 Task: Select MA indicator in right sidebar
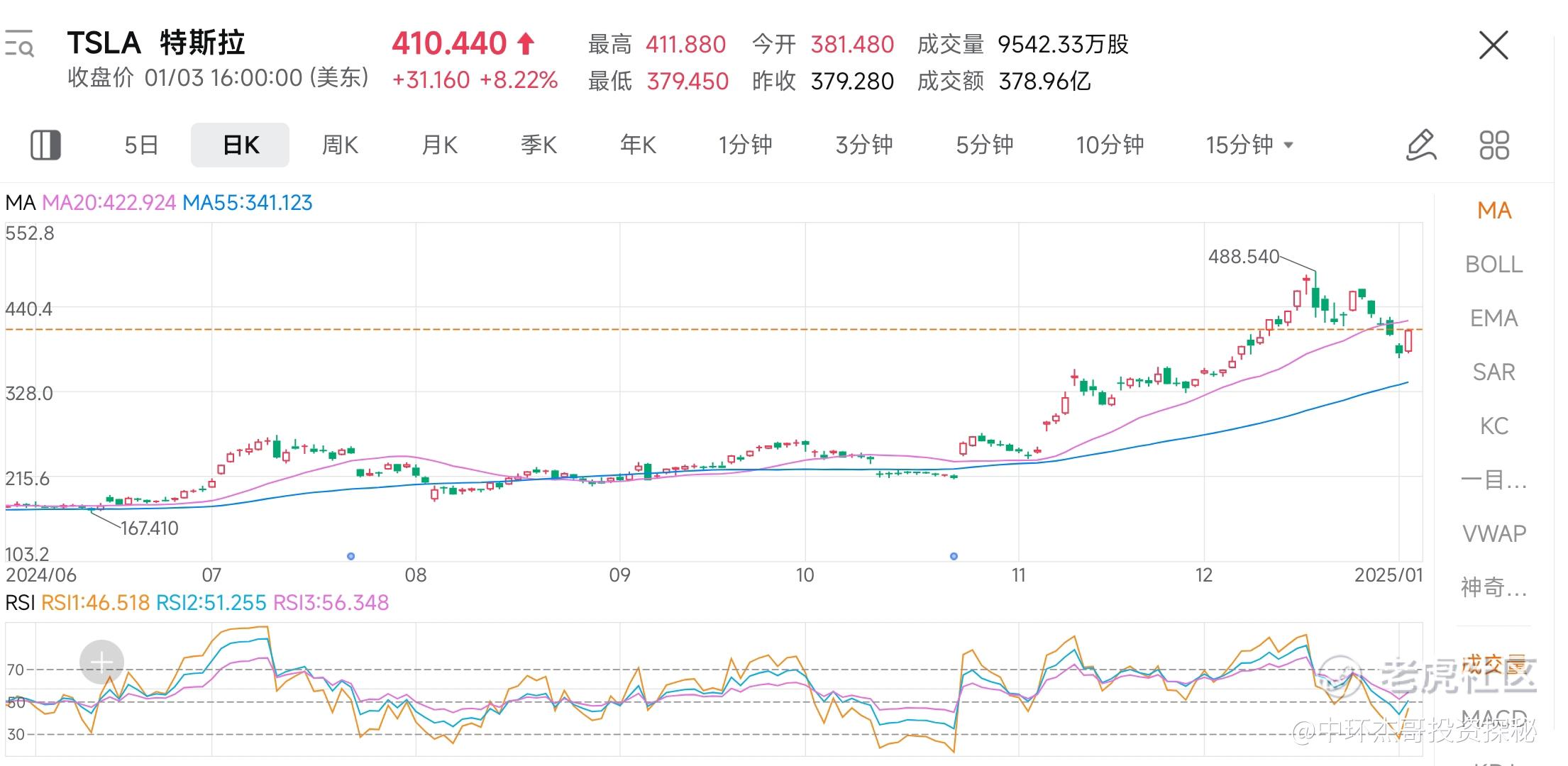1494,210
